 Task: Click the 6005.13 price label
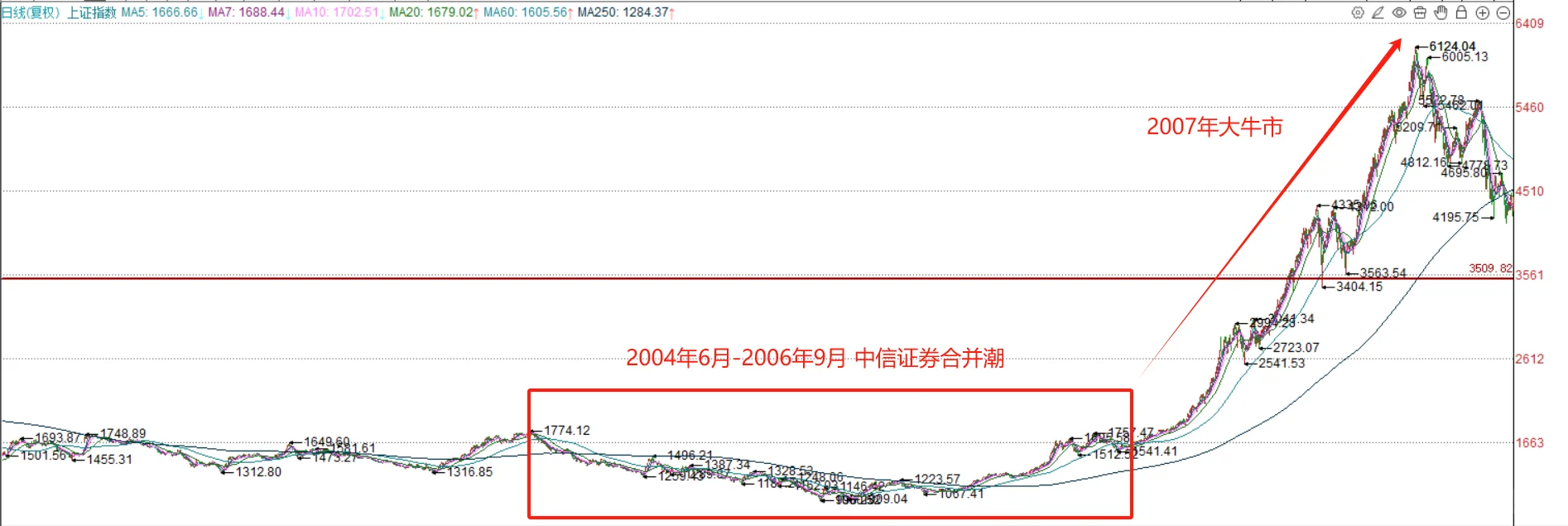click(x=1465, y=57)
